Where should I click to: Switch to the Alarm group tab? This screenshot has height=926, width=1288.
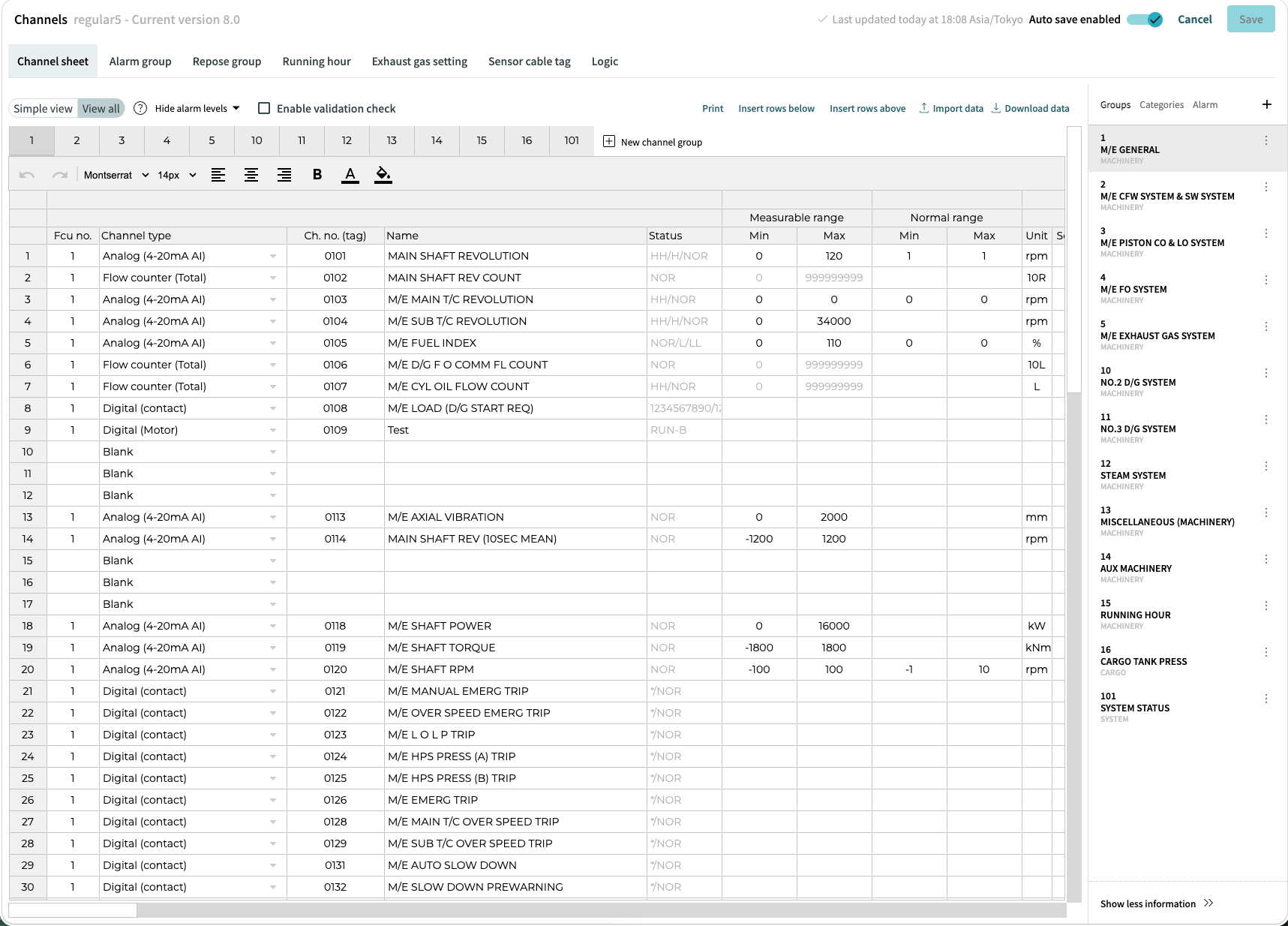click(140, 62)
